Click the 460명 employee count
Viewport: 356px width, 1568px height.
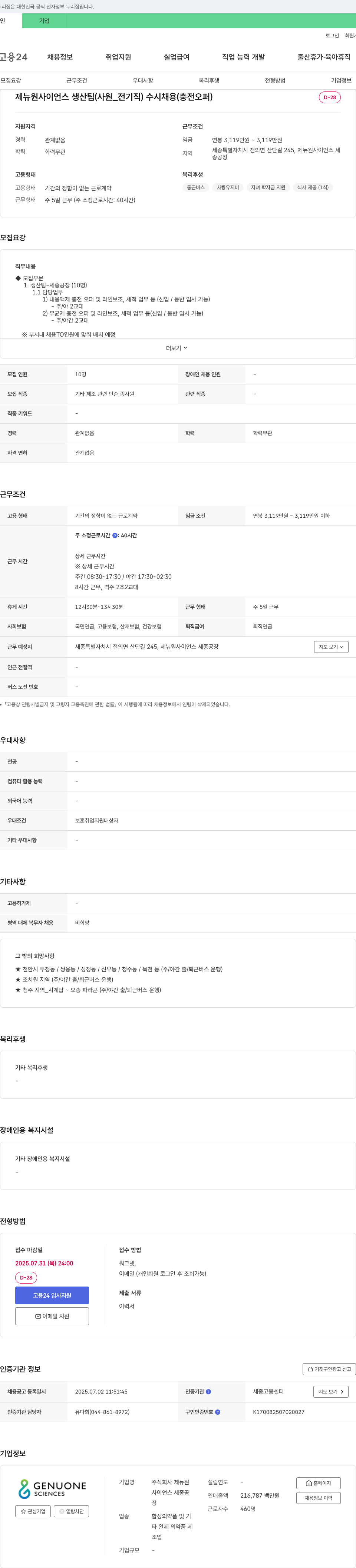pyautogui.click(x=248, y=1509)
